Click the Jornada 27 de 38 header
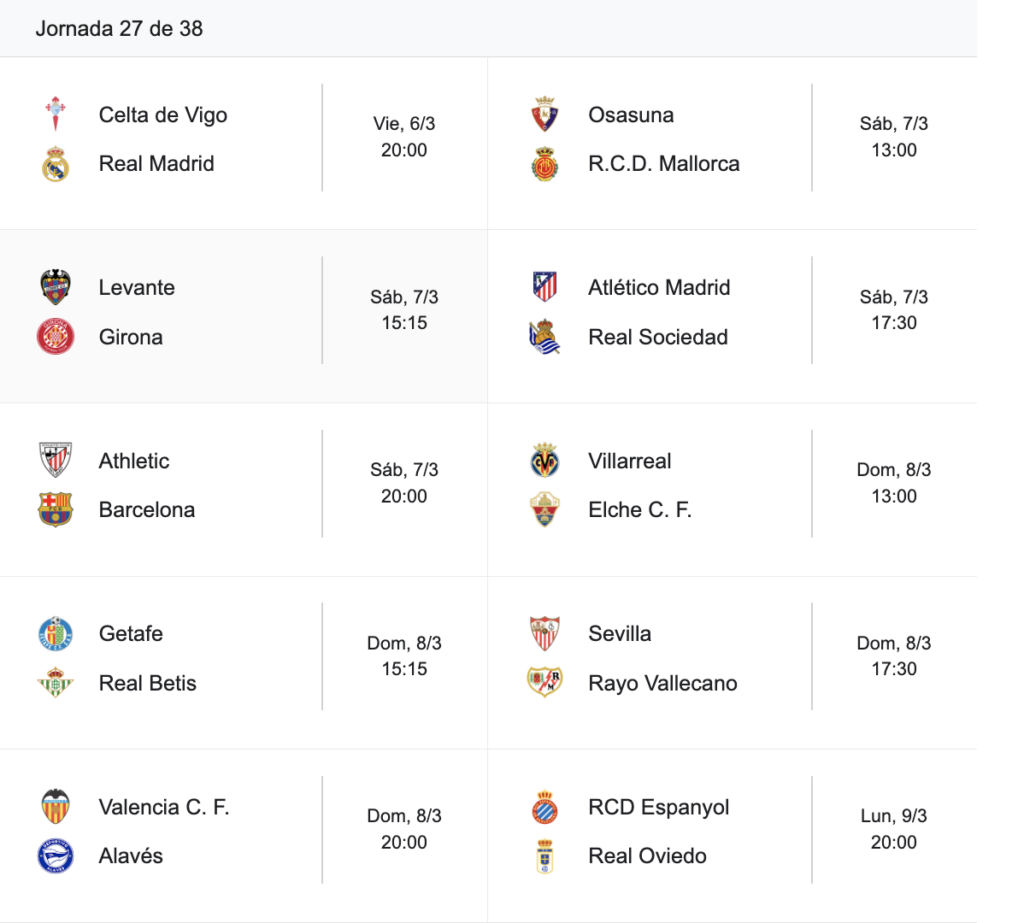 pyautogui.click(x=119, y=29)
